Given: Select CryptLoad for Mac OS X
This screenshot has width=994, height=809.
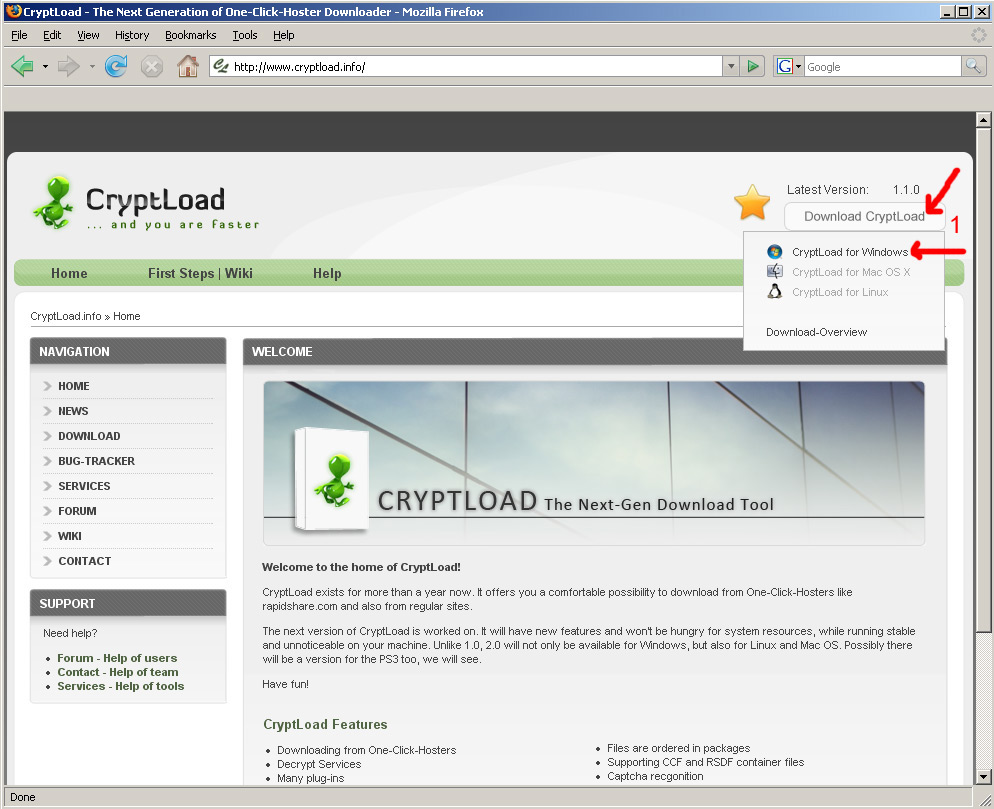Looking at the screenshot, I should tap(851, 272).
